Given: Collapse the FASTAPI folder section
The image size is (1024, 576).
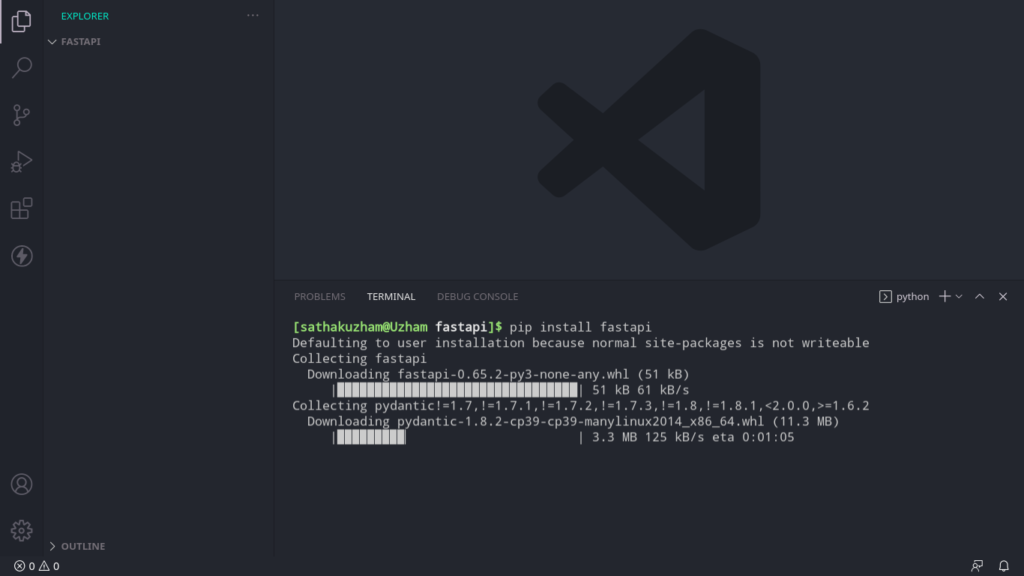Looking at the screenshot, I should [74, 42].
